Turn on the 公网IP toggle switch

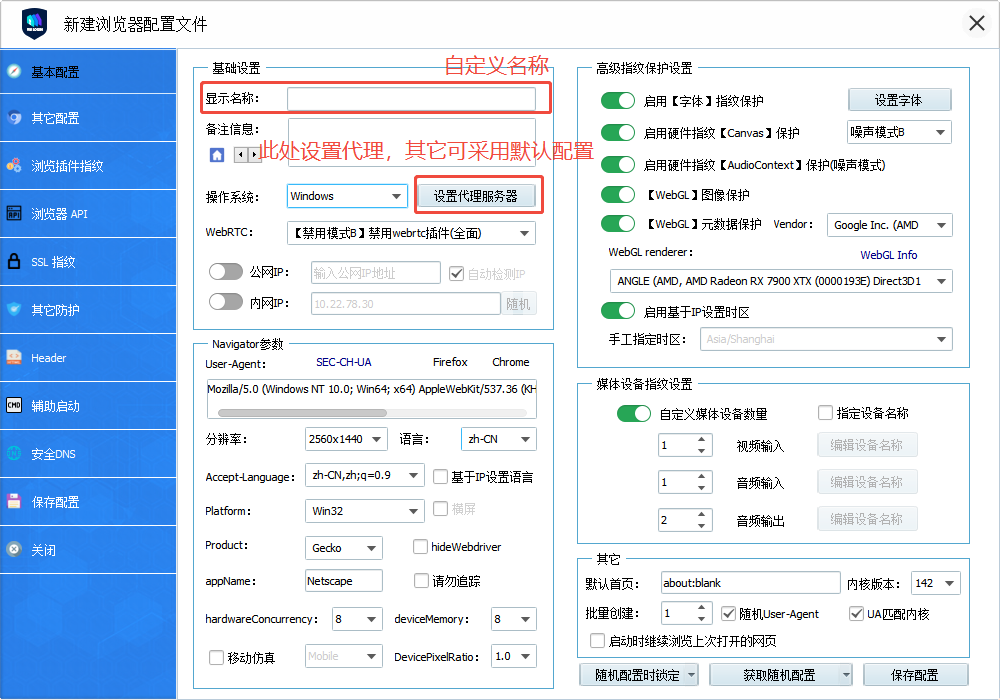[x=226, y=272]
